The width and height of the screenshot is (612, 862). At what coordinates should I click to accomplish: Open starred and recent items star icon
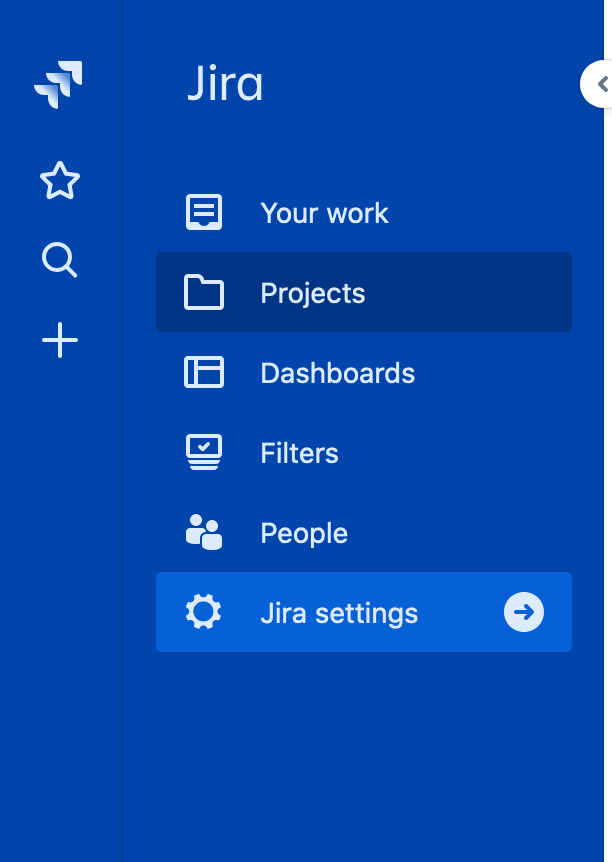[60, 180]
